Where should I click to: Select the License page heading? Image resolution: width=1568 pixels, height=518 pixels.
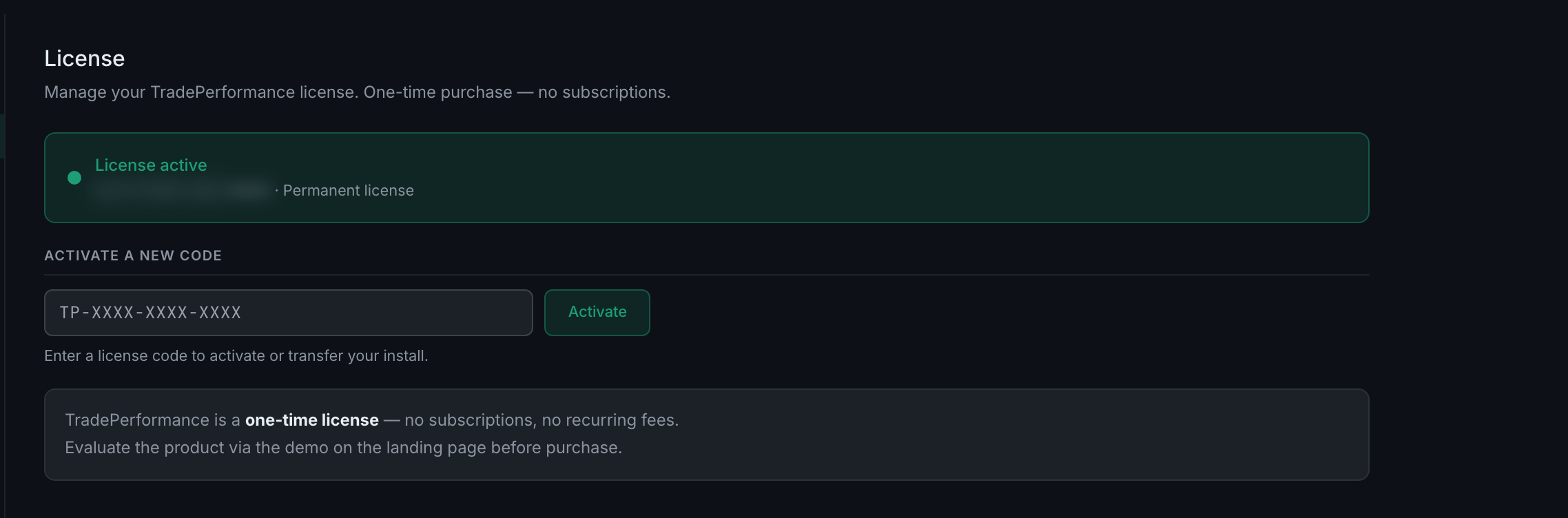[x=85, y=59]
